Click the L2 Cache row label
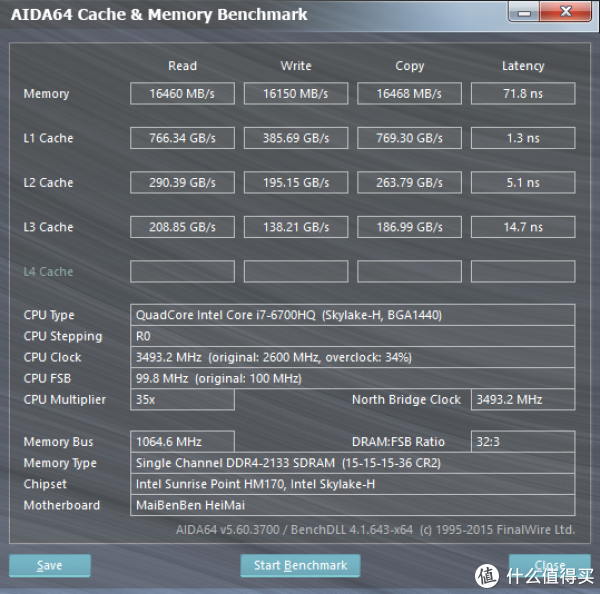600x594 pixels. (x=48, y=183)
